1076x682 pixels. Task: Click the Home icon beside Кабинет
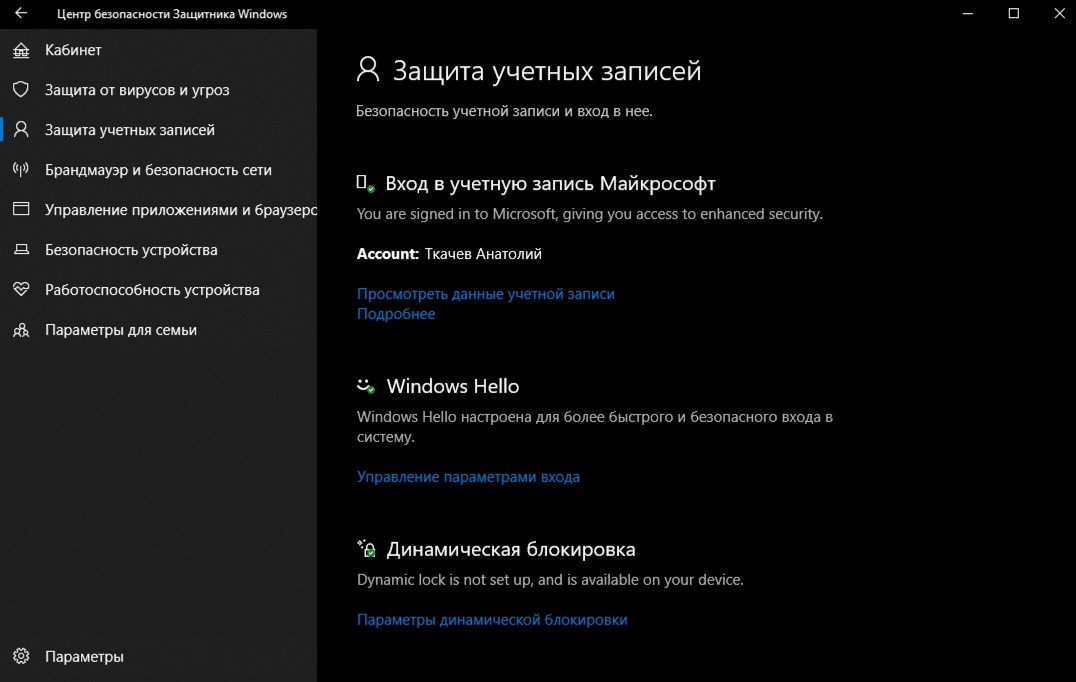tap(21, 50)
